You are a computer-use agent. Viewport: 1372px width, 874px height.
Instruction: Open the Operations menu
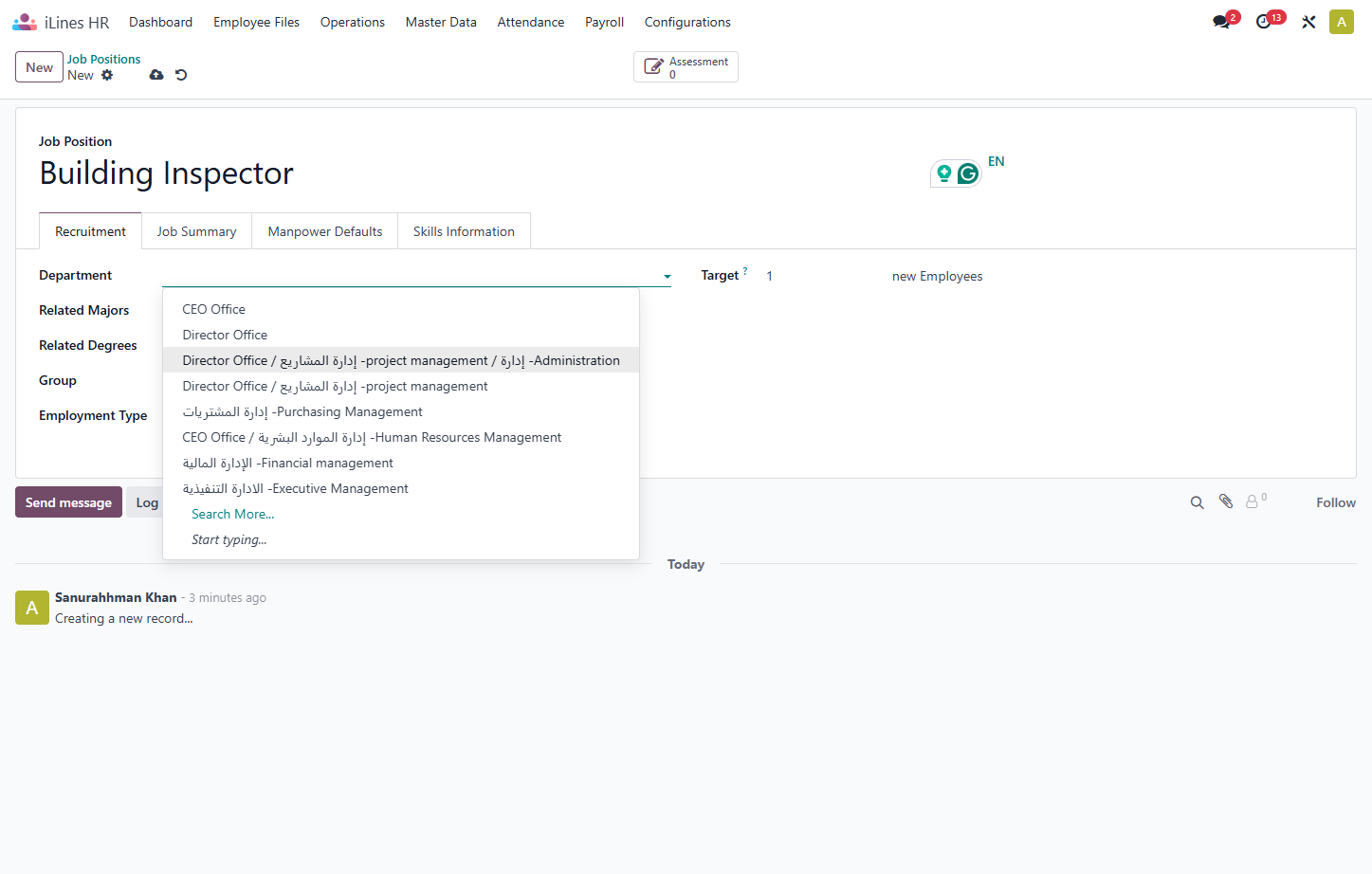click(353, 22)
